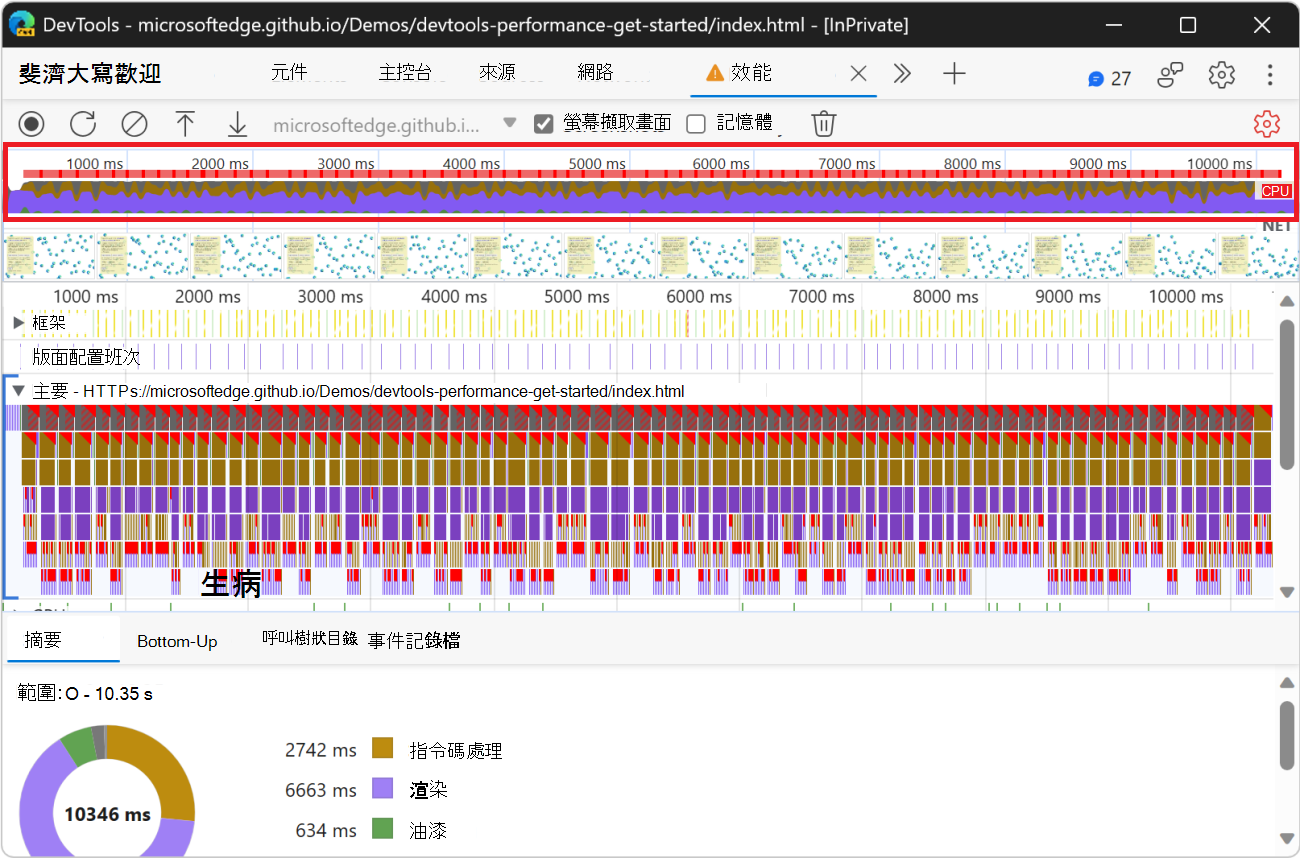Click the red CPU label in overview

tap(1275, 191)
